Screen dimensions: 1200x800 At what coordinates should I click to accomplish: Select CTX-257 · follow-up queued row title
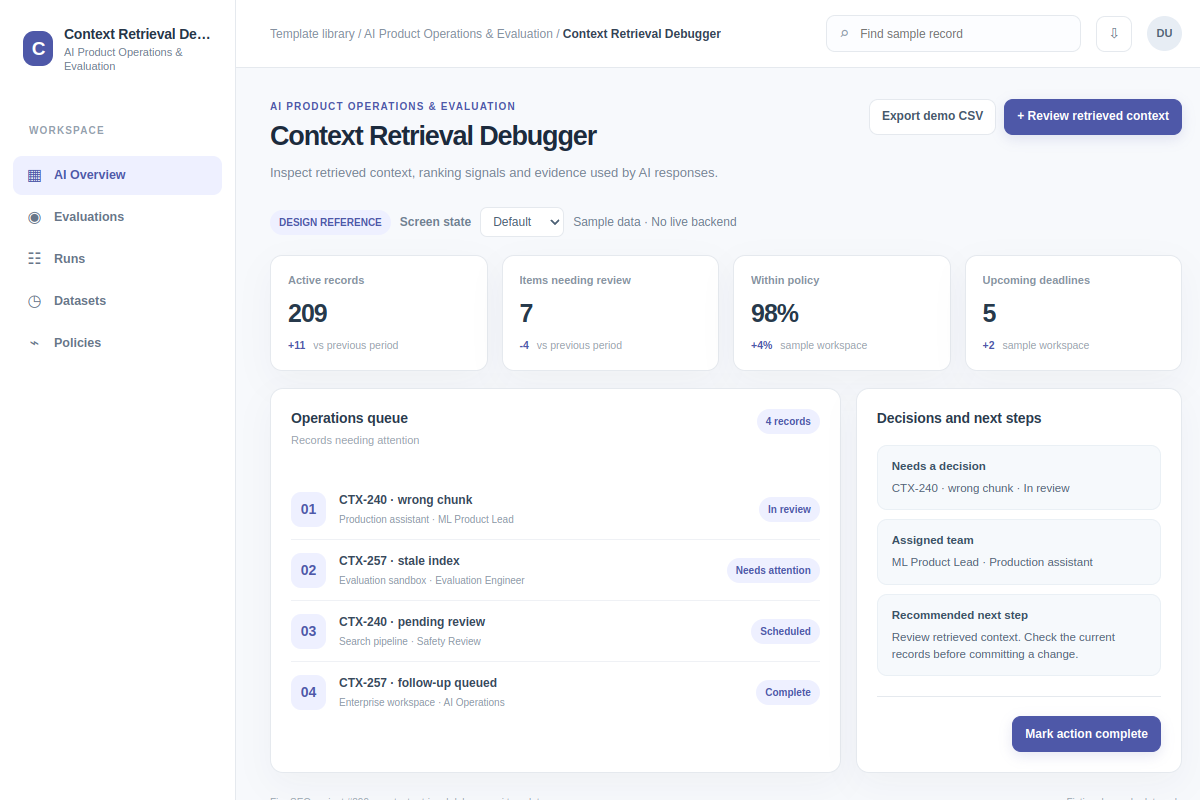[x=418, y=683]
